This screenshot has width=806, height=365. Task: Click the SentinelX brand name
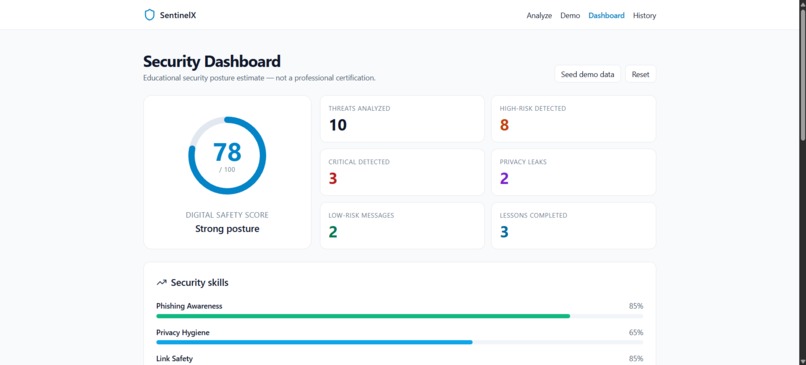click(178, 15)
